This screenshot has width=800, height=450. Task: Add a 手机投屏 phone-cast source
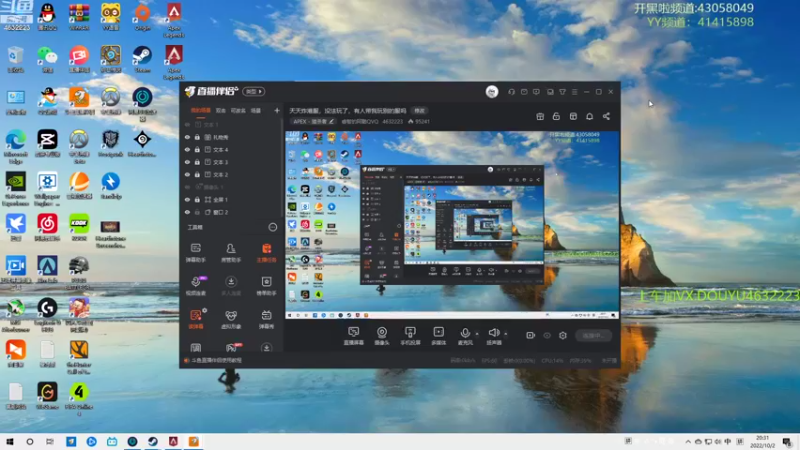coord(410,336)
